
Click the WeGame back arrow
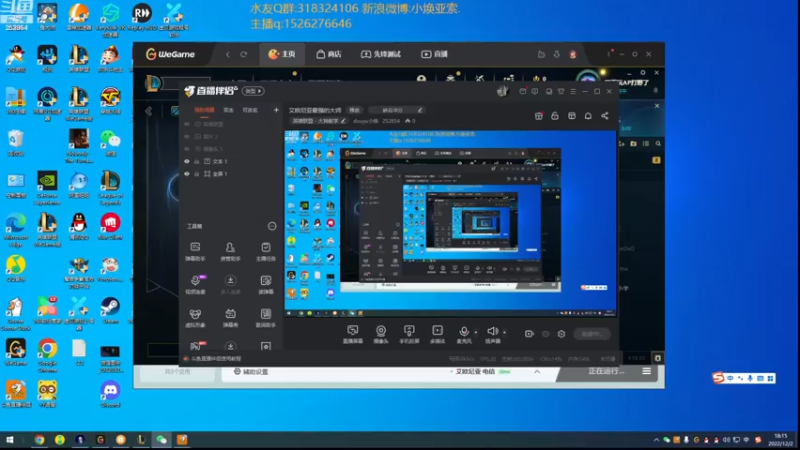coord(228,54)
